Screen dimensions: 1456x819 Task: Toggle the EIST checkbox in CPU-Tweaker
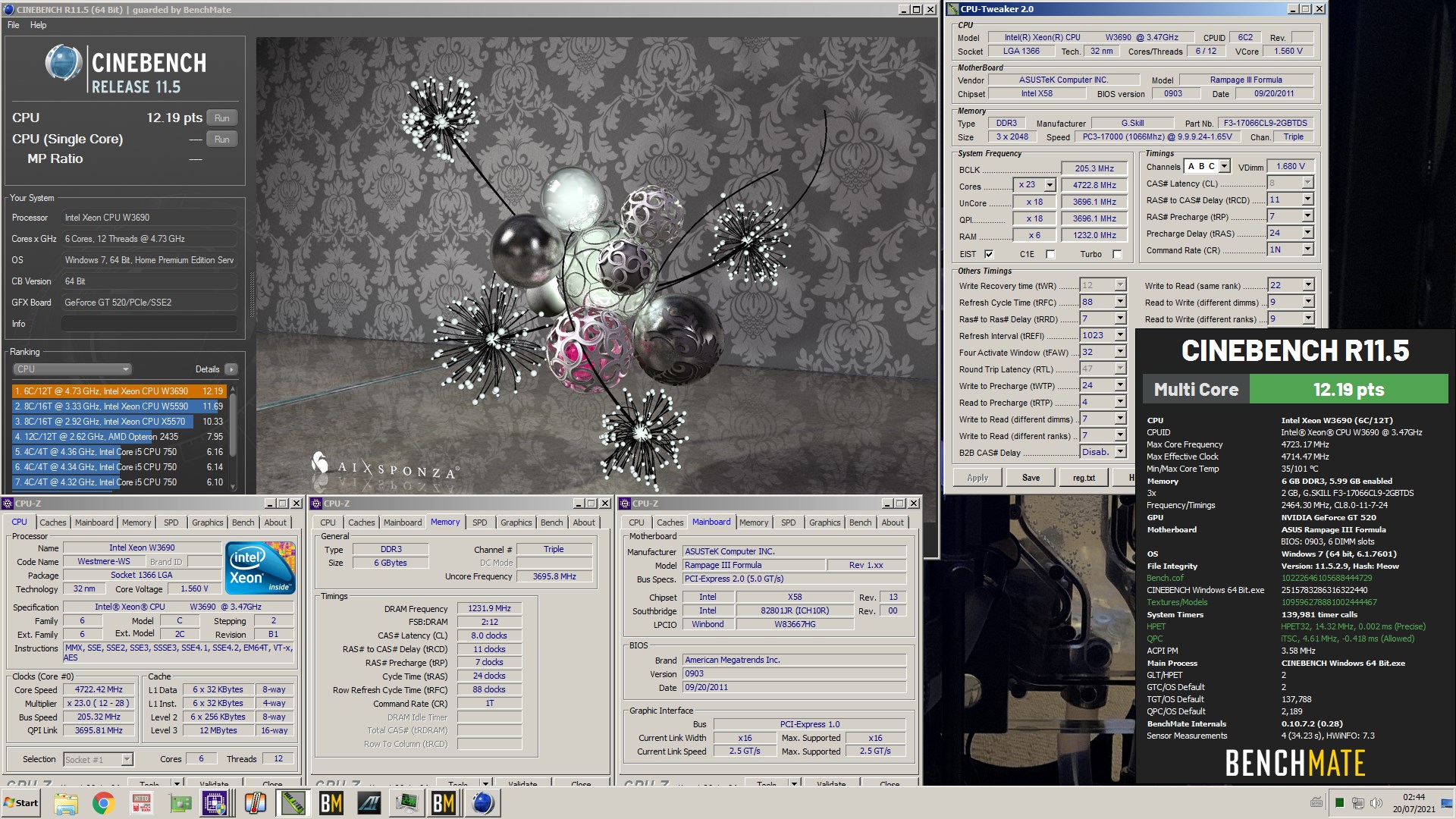989,254
